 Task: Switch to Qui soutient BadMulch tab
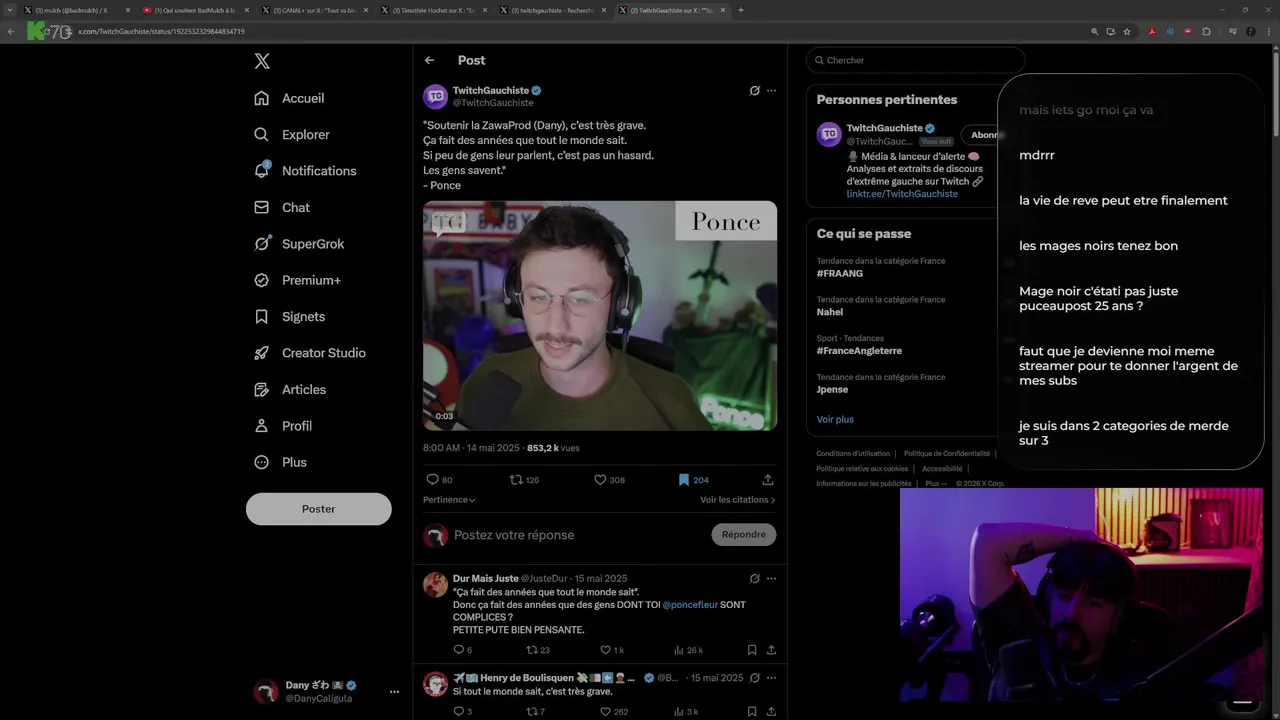[x=194, y=10]
